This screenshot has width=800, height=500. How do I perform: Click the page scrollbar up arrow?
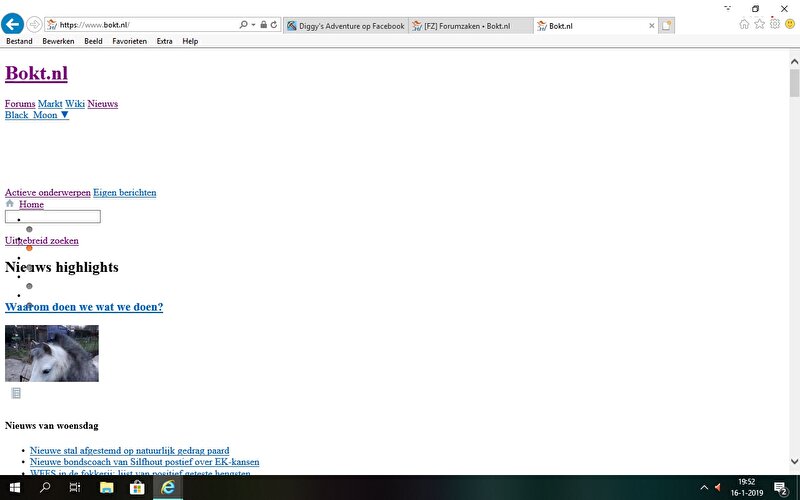pos(794,61)
